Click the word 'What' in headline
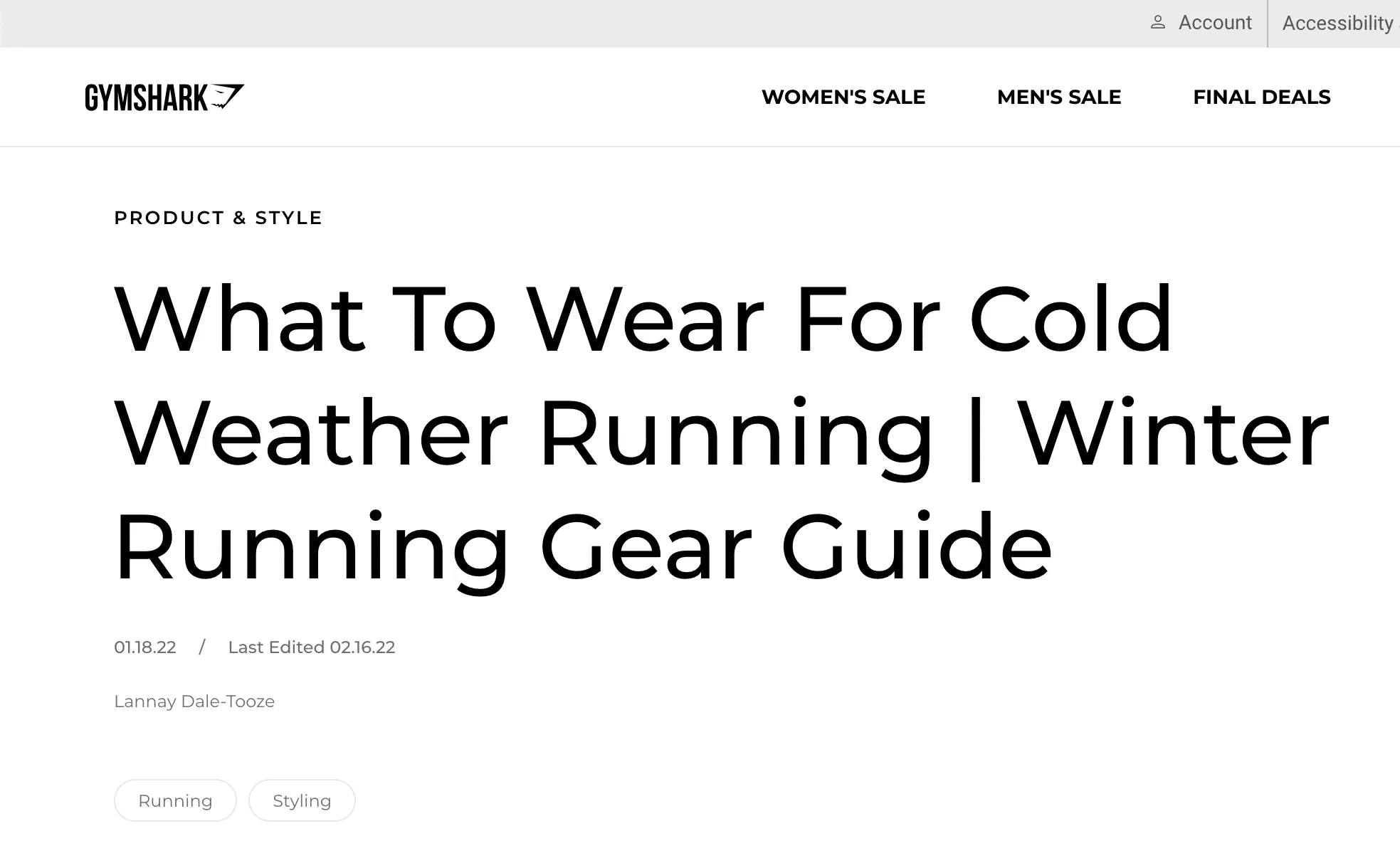The image size is (1400, 858). [x=240, y=319]
